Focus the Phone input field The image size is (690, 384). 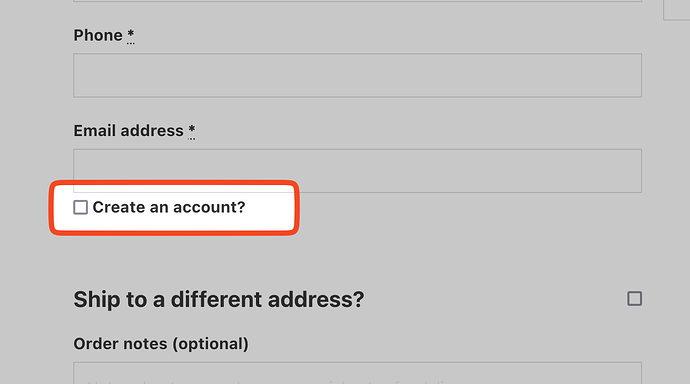[x=357, y=75]
